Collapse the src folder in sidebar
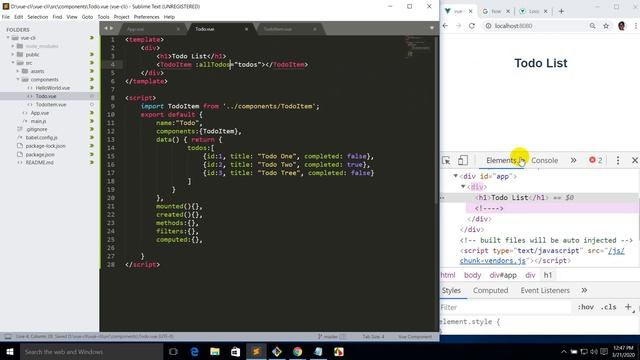 click(13, 63)
